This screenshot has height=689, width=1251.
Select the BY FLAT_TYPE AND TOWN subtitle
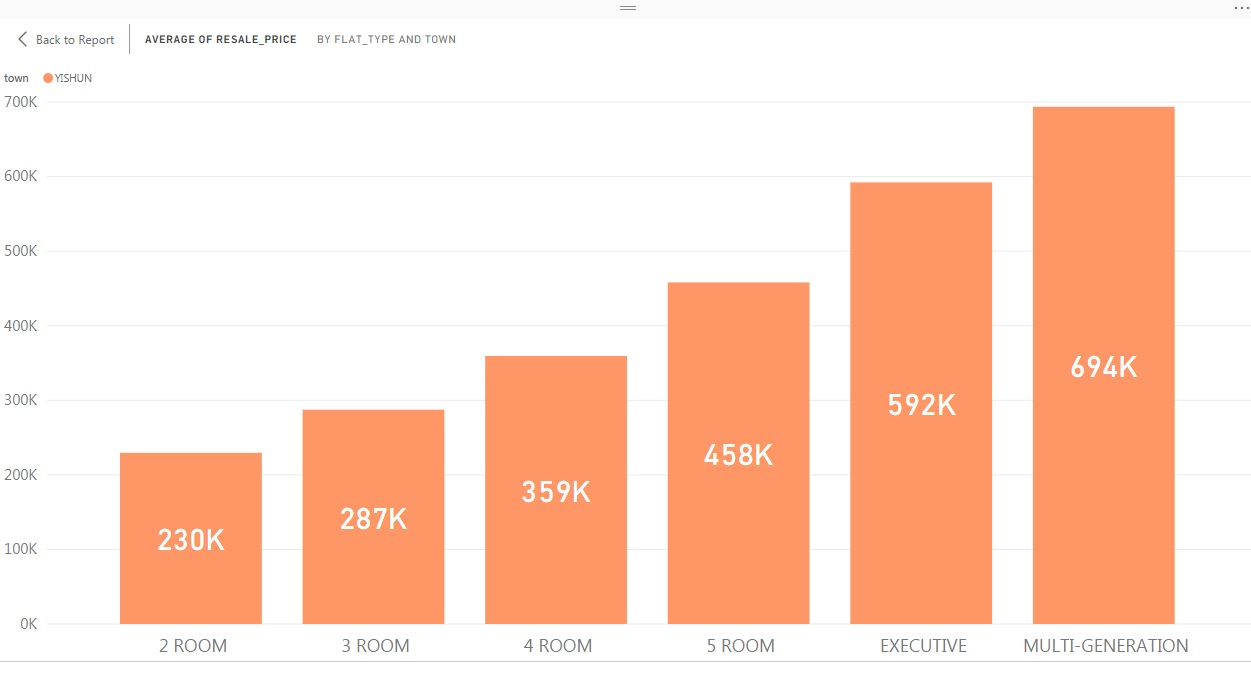pos(386,39)
